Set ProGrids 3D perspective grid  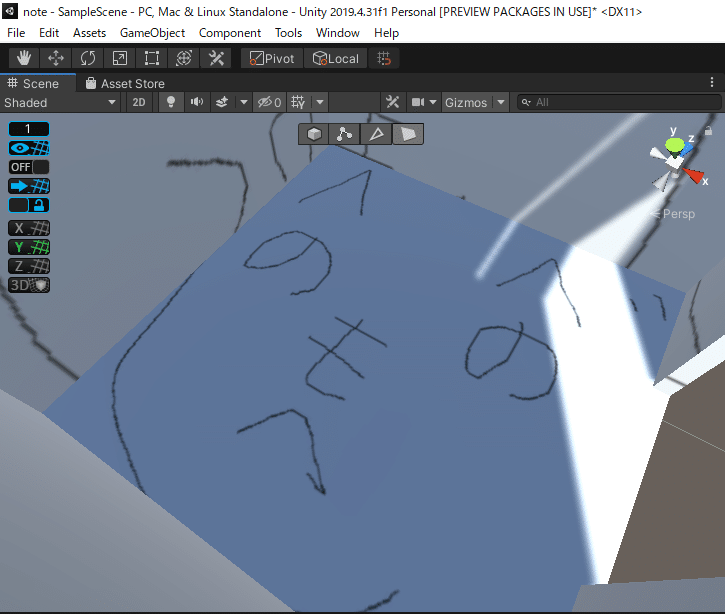click(x=29, y=285)
